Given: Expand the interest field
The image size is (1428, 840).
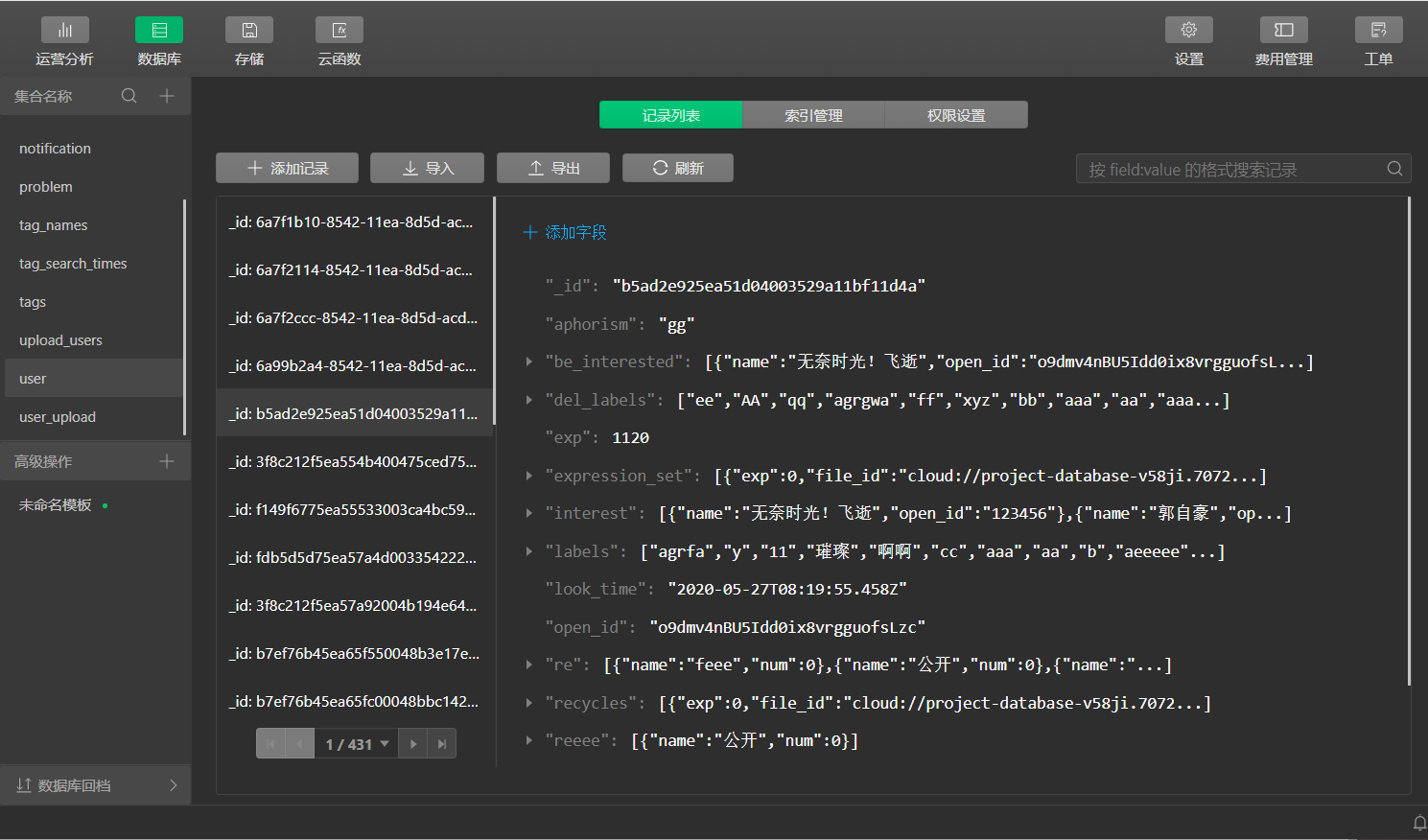Looking at the screenshot, I should (528, 513).
